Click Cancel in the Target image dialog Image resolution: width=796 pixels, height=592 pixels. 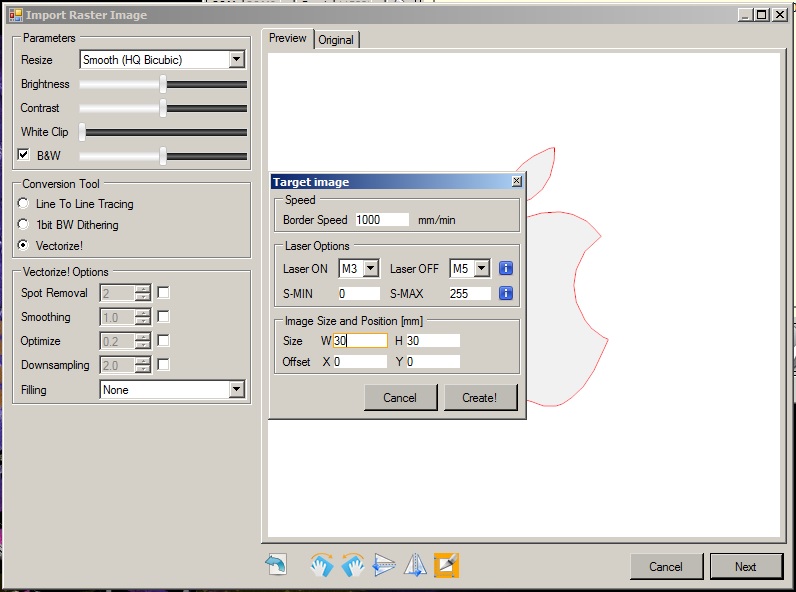400,398
